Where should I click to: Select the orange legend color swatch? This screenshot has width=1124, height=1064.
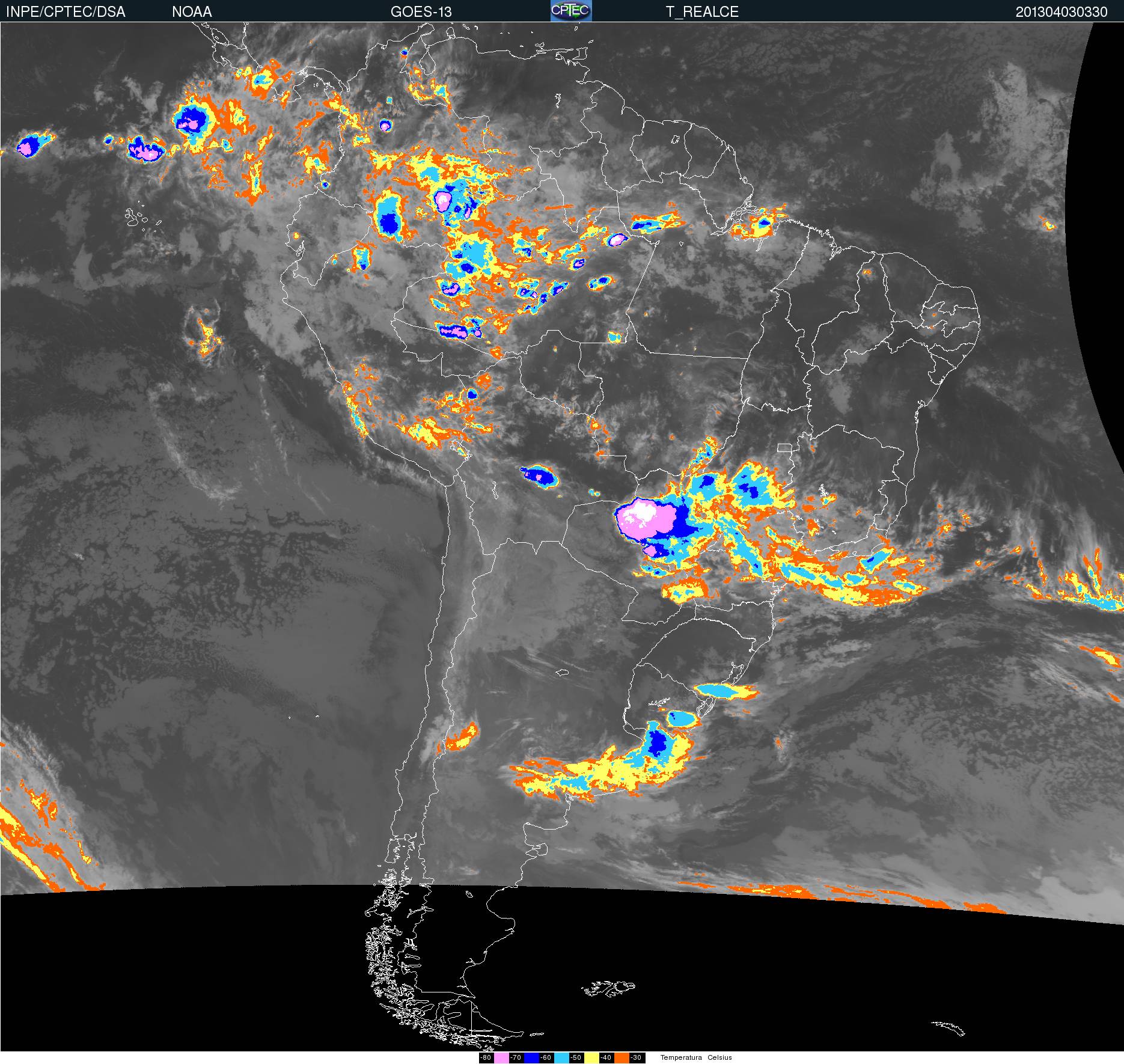coord(622,1058)
